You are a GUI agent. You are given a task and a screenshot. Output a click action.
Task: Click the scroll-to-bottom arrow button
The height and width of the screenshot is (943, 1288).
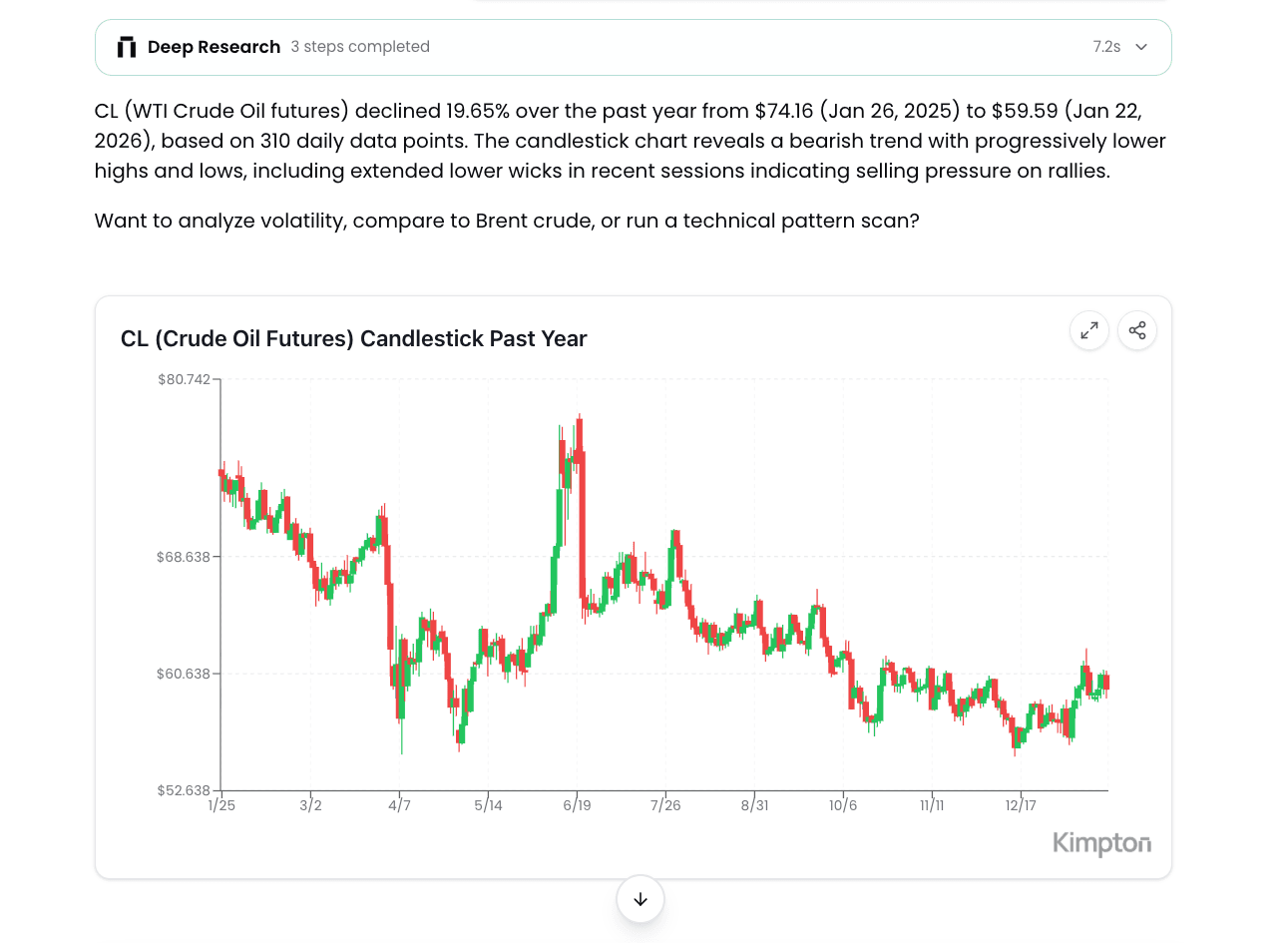click(641, 899)
